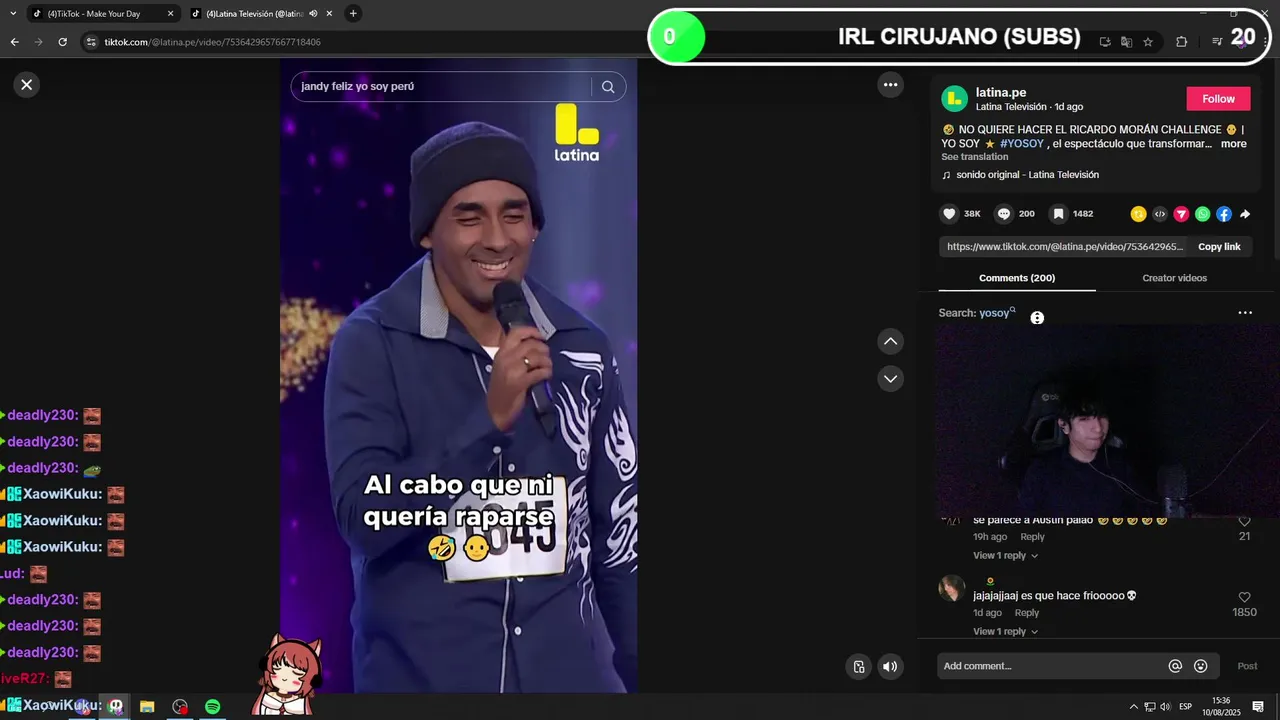Close the 'TikTok - Make Your Day' tab
The image size is (1280, 720).
point(170,14)
